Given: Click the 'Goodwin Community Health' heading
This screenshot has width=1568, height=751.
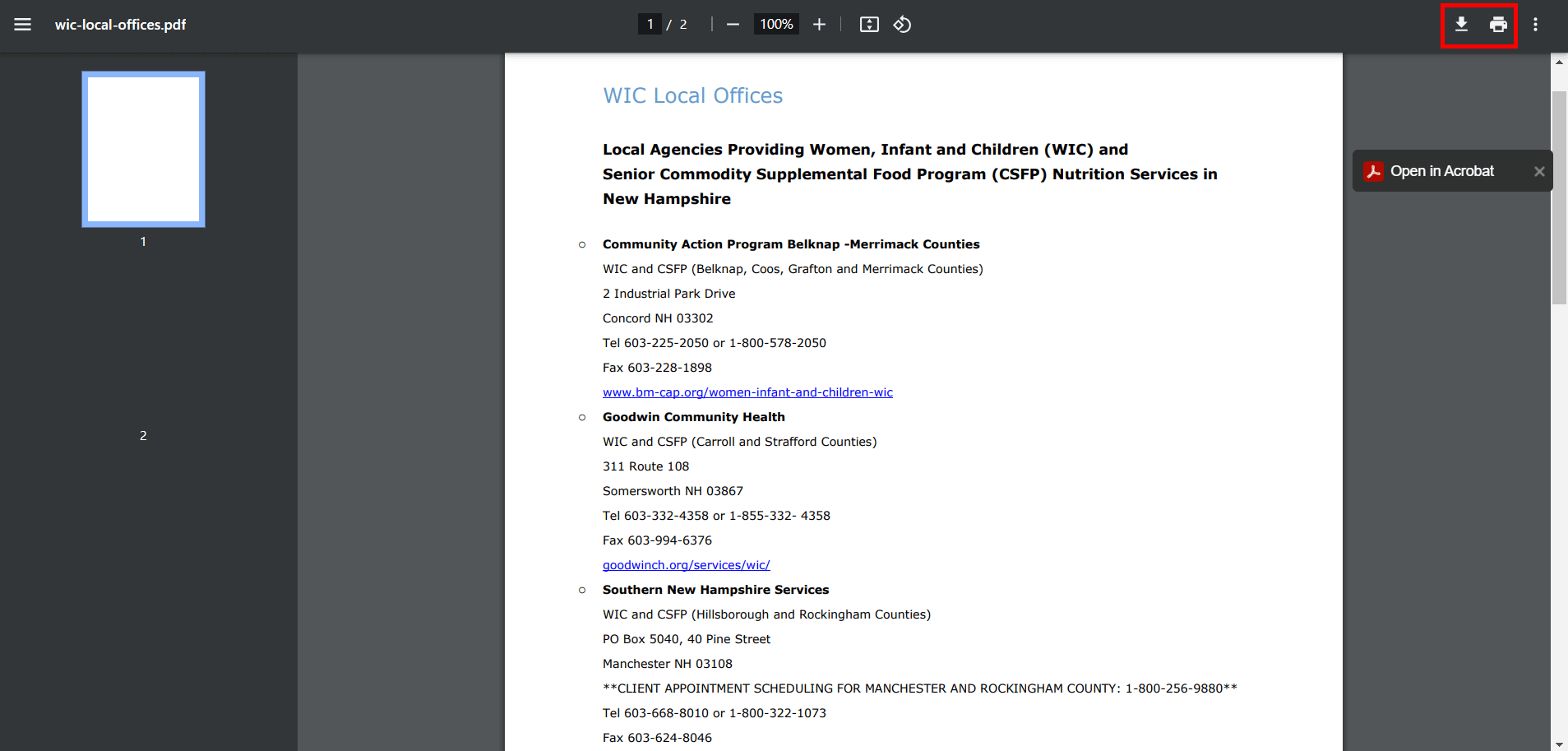Looking at the screenshot, I should pyautogui.click(x=693, y=417).
